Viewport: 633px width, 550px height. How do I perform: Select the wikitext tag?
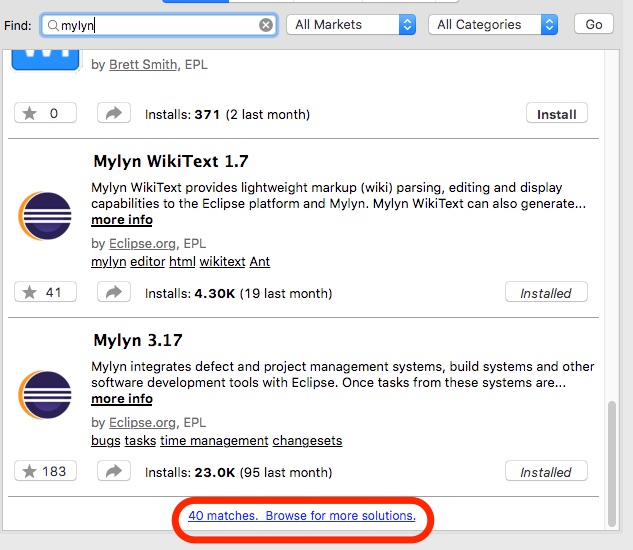[x=222, y=262]
